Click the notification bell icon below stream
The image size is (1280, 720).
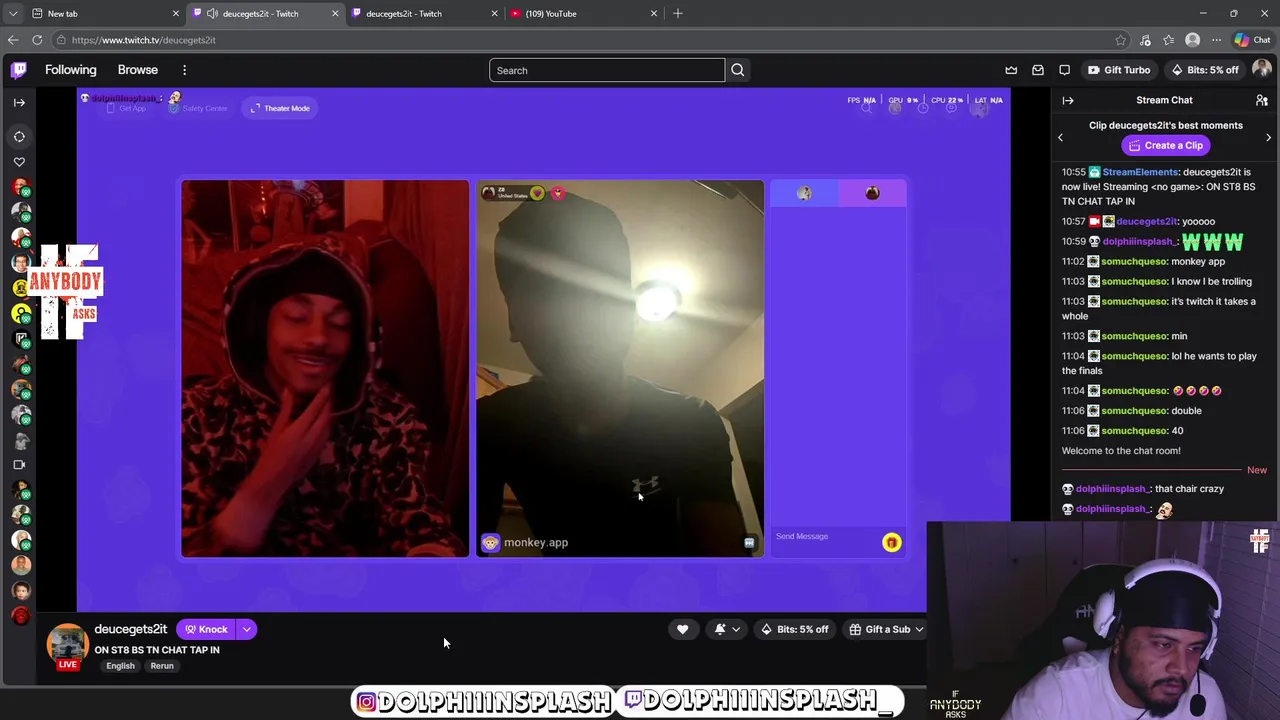(x=720, y=629)
